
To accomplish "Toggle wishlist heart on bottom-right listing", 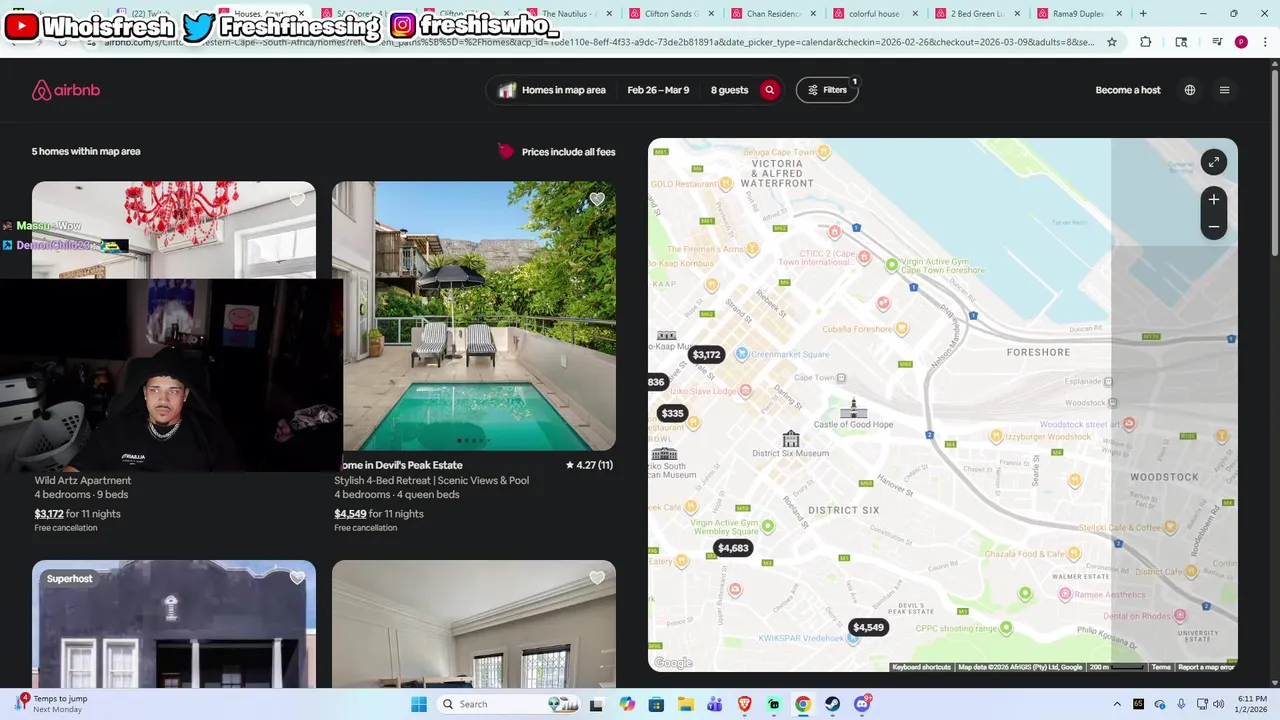I will coord(597,578).
